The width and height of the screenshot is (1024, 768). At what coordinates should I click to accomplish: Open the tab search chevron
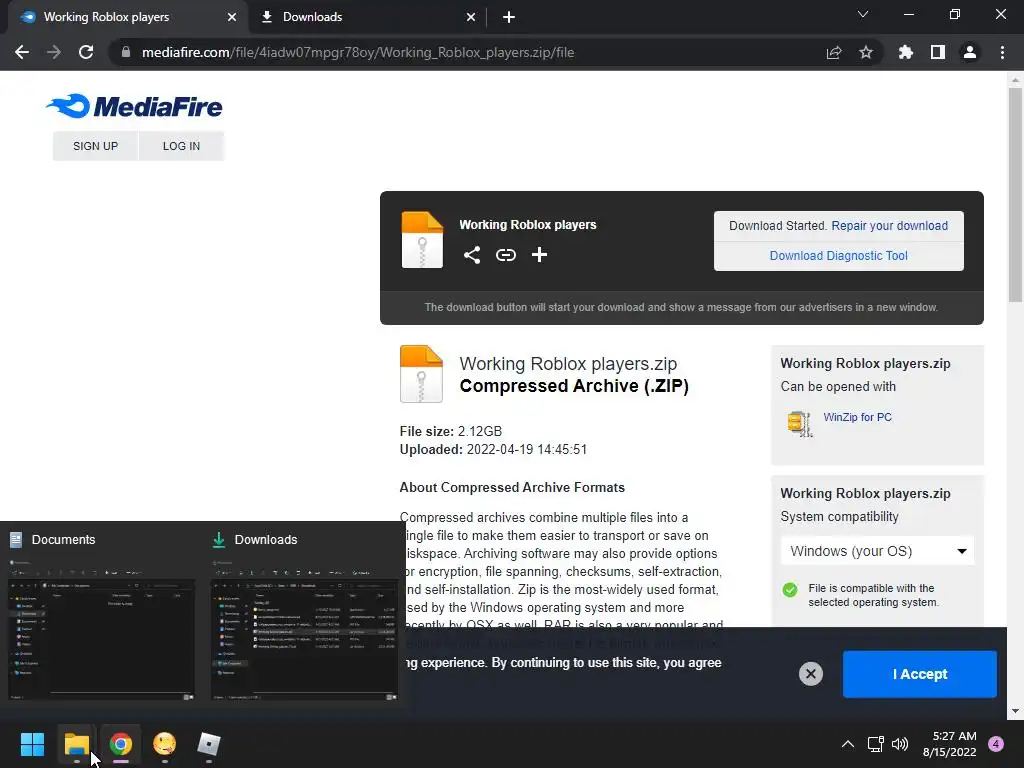[863, 14]
